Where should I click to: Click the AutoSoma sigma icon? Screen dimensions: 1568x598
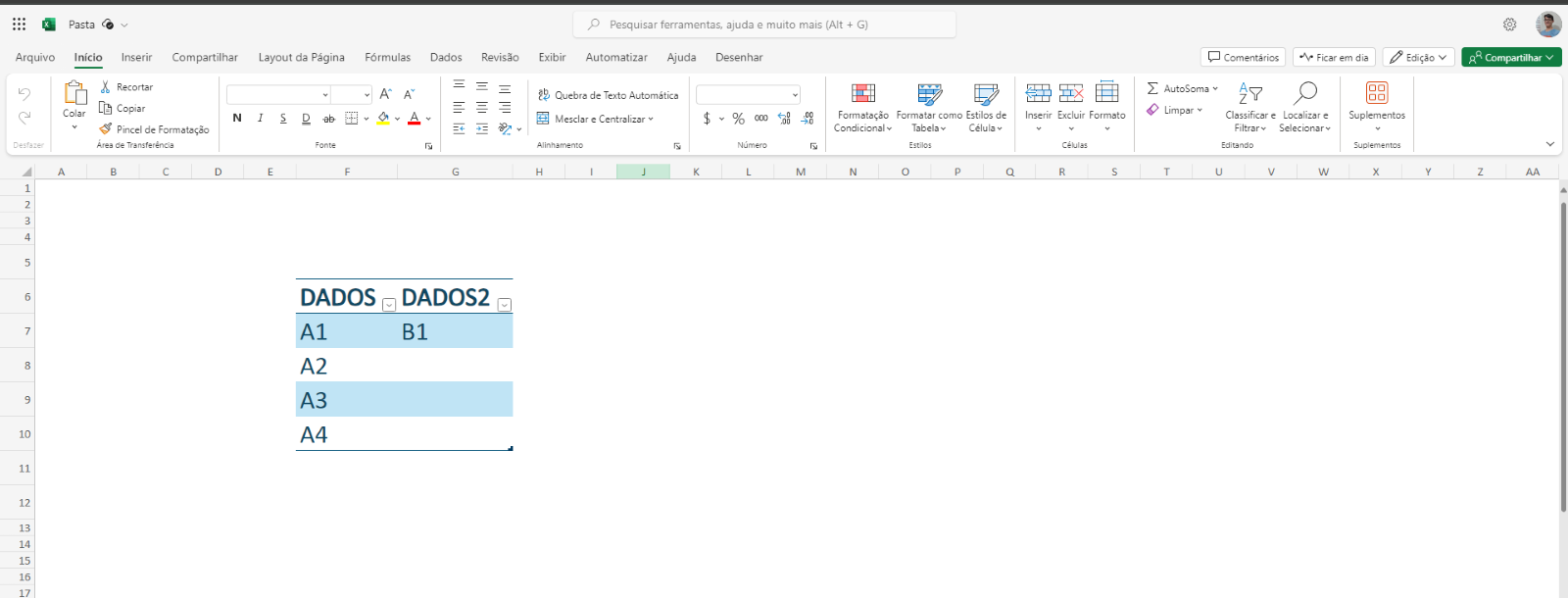tap(1152, 88)
